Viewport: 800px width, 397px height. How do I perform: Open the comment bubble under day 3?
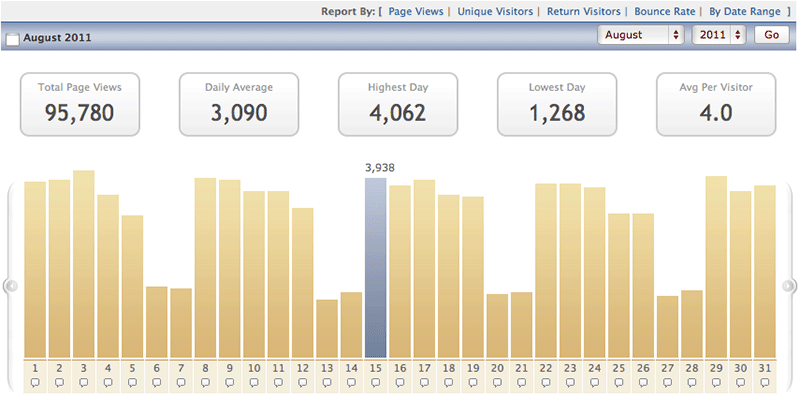[x=84, y=382]
